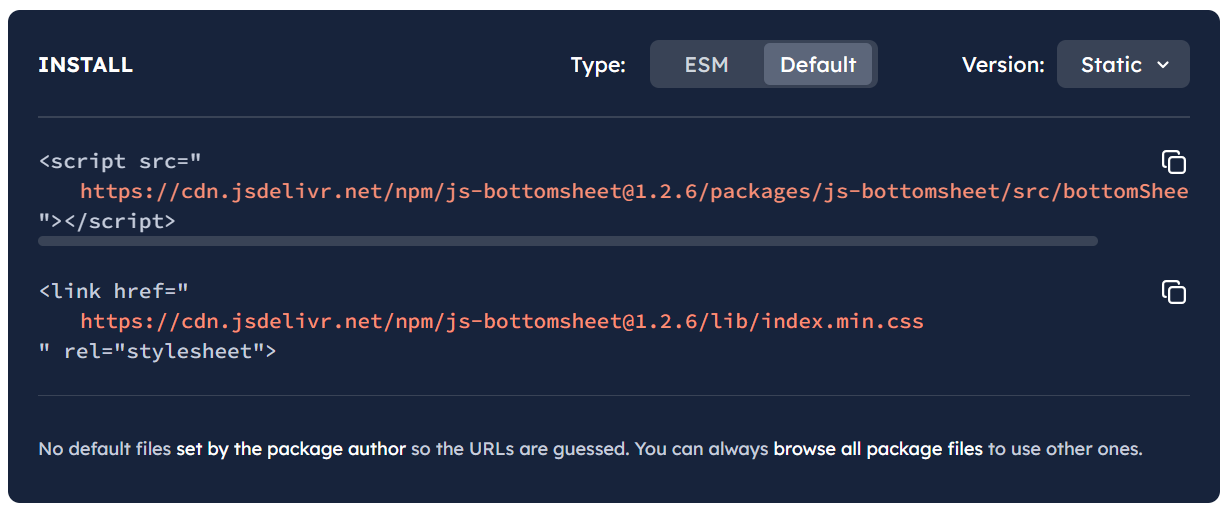Copy the stylesheet link tag snippet
This screenshot has width=1230, height=512.
(1173, 292)
